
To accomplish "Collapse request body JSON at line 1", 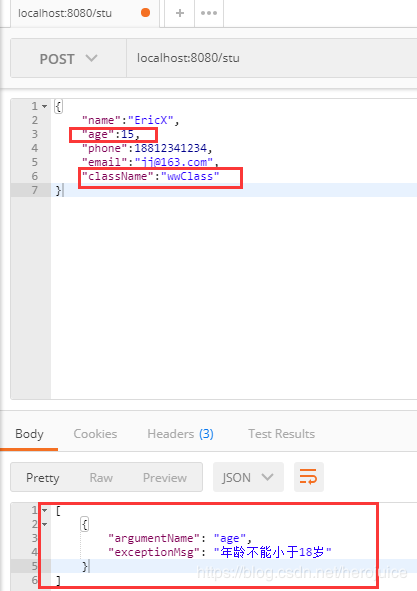I will [44, 106].
